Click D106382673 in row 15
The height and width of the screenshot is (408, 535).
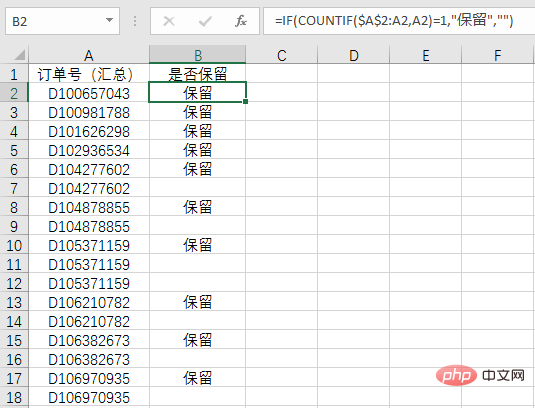pyautogui.click(x=89, y=340)
